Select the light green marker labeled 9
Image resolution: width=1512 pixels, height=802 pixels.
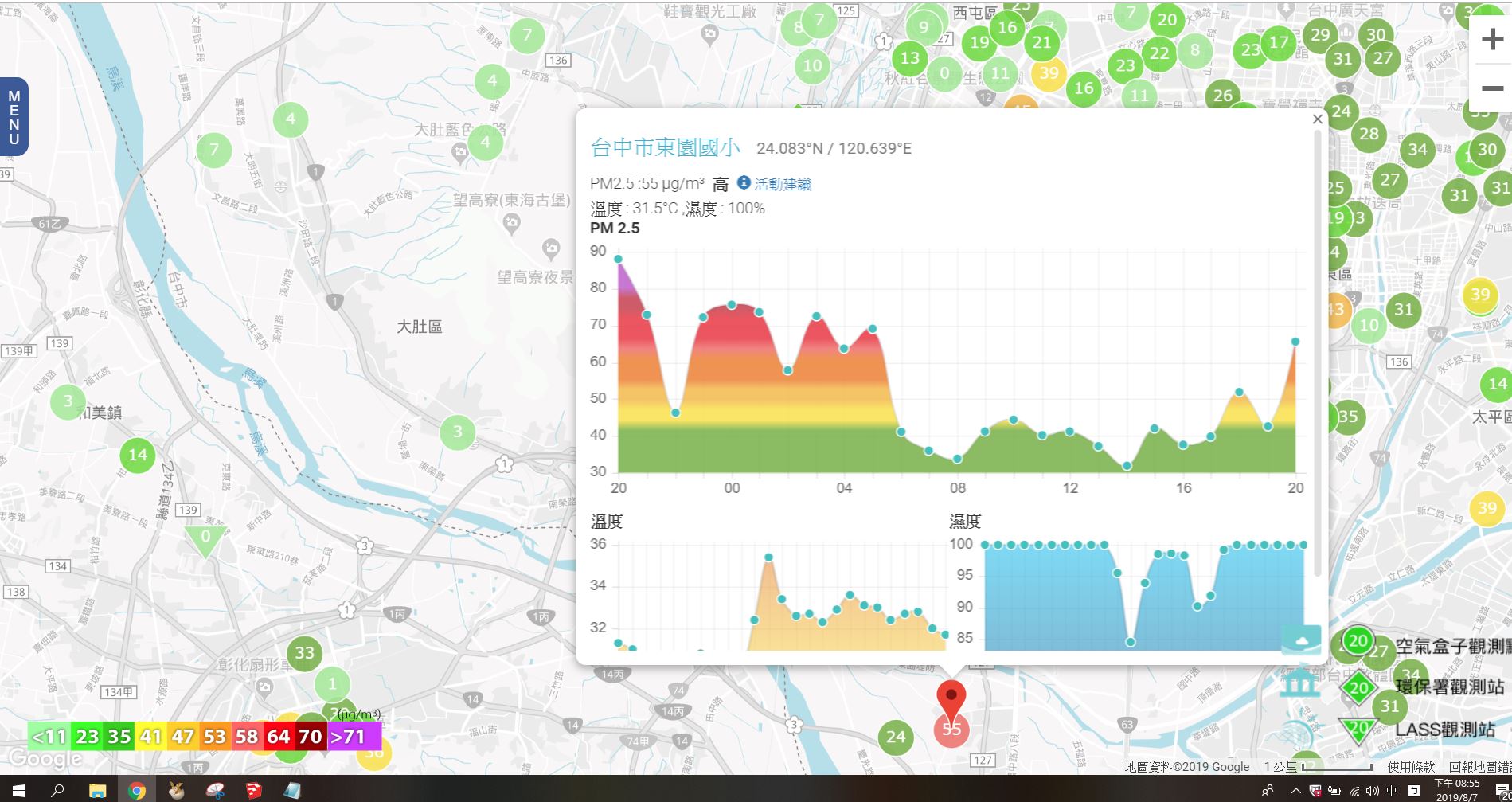tap(924, 26)
